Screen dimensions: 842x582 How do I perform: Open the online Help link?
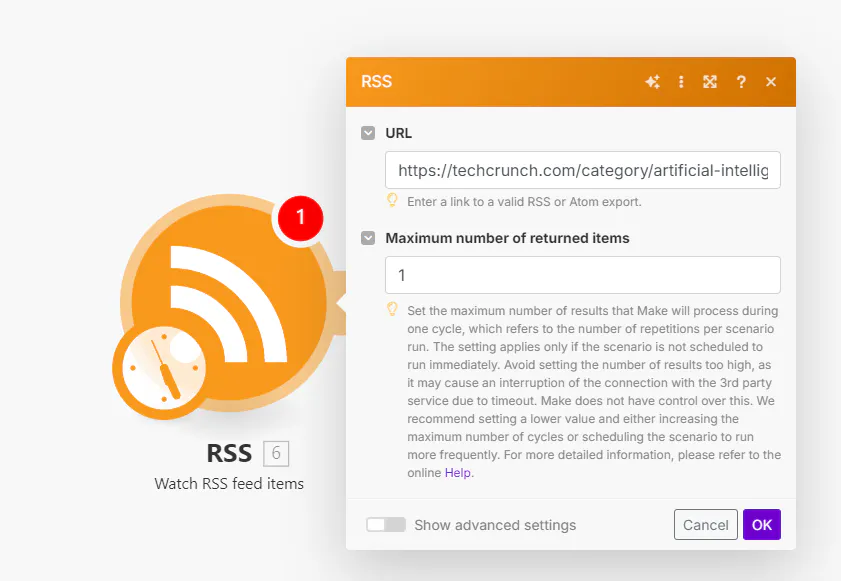[x=458, y=472]
